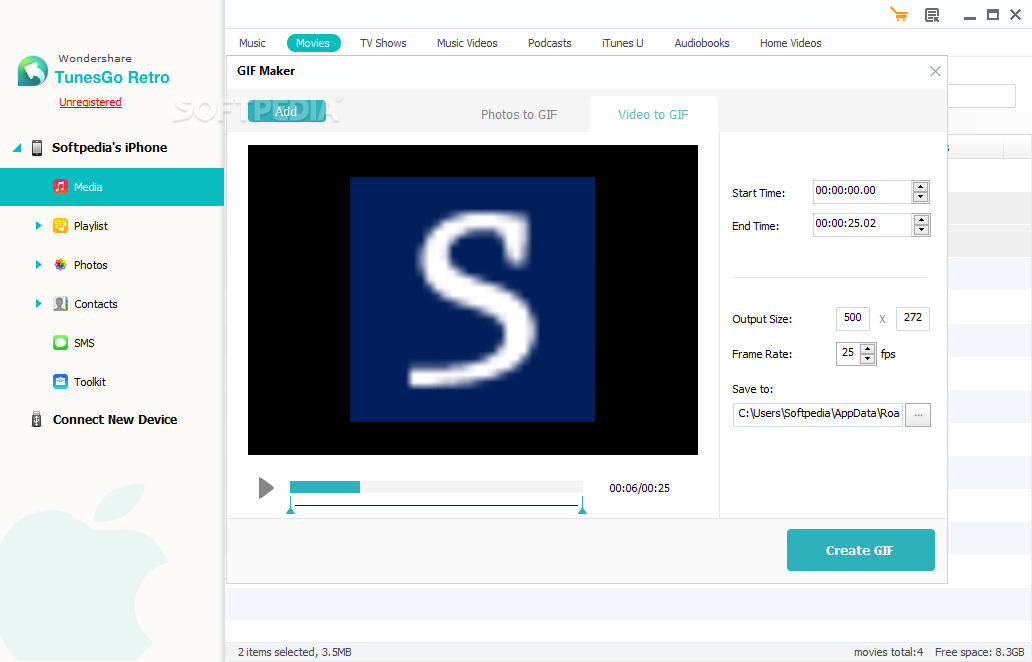Expand the Playlist tree node
1032x662 pixels.
pos(38,226)
